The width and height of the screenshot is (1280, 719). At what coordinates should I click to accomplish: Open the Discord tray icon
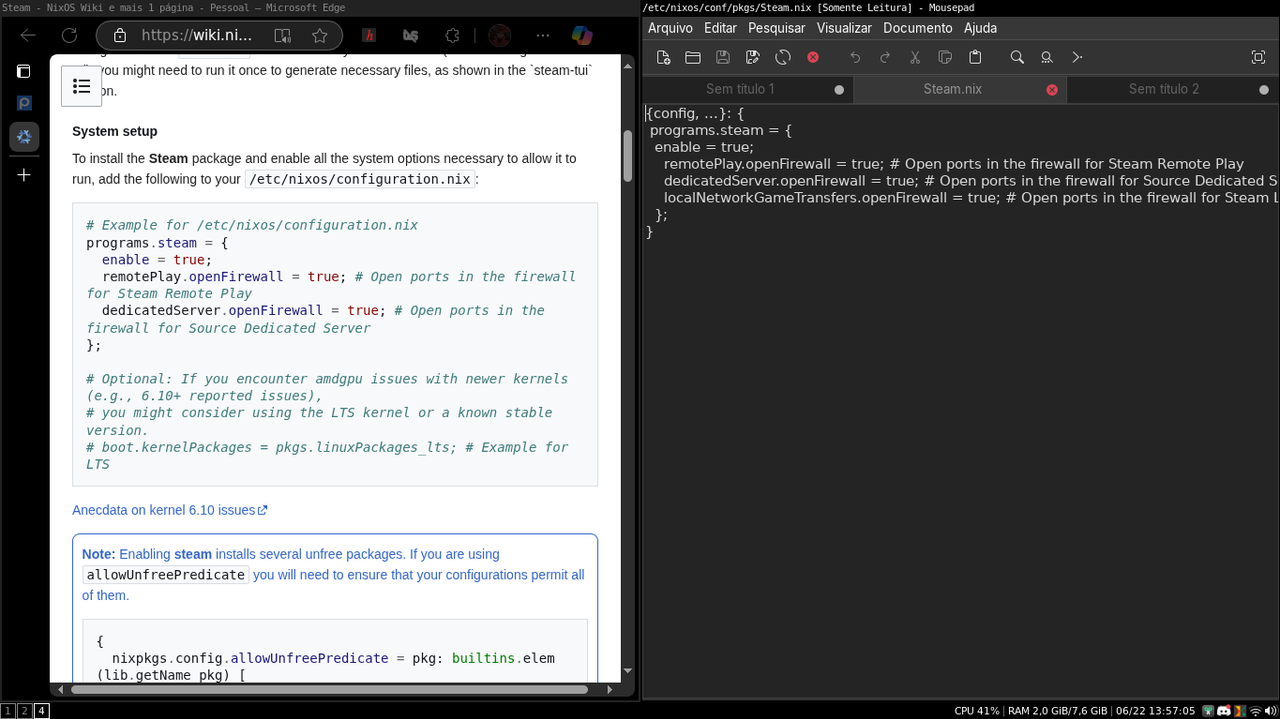(x=1224, y=711)
